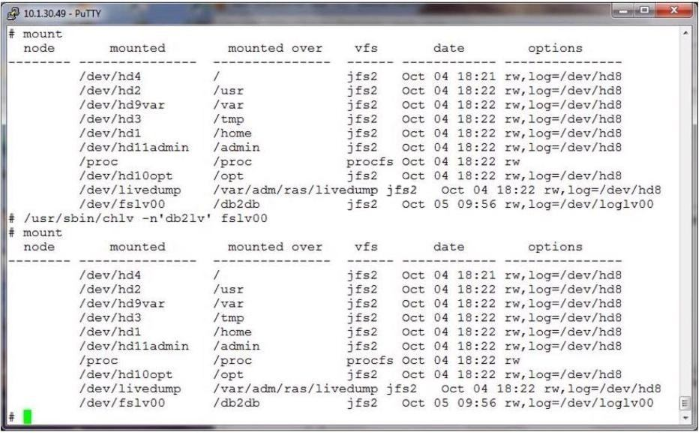The image size is (699, 433).
Task: Click the title bar text 10.1.30.49 - PuTTY
Action: [62, 13]
